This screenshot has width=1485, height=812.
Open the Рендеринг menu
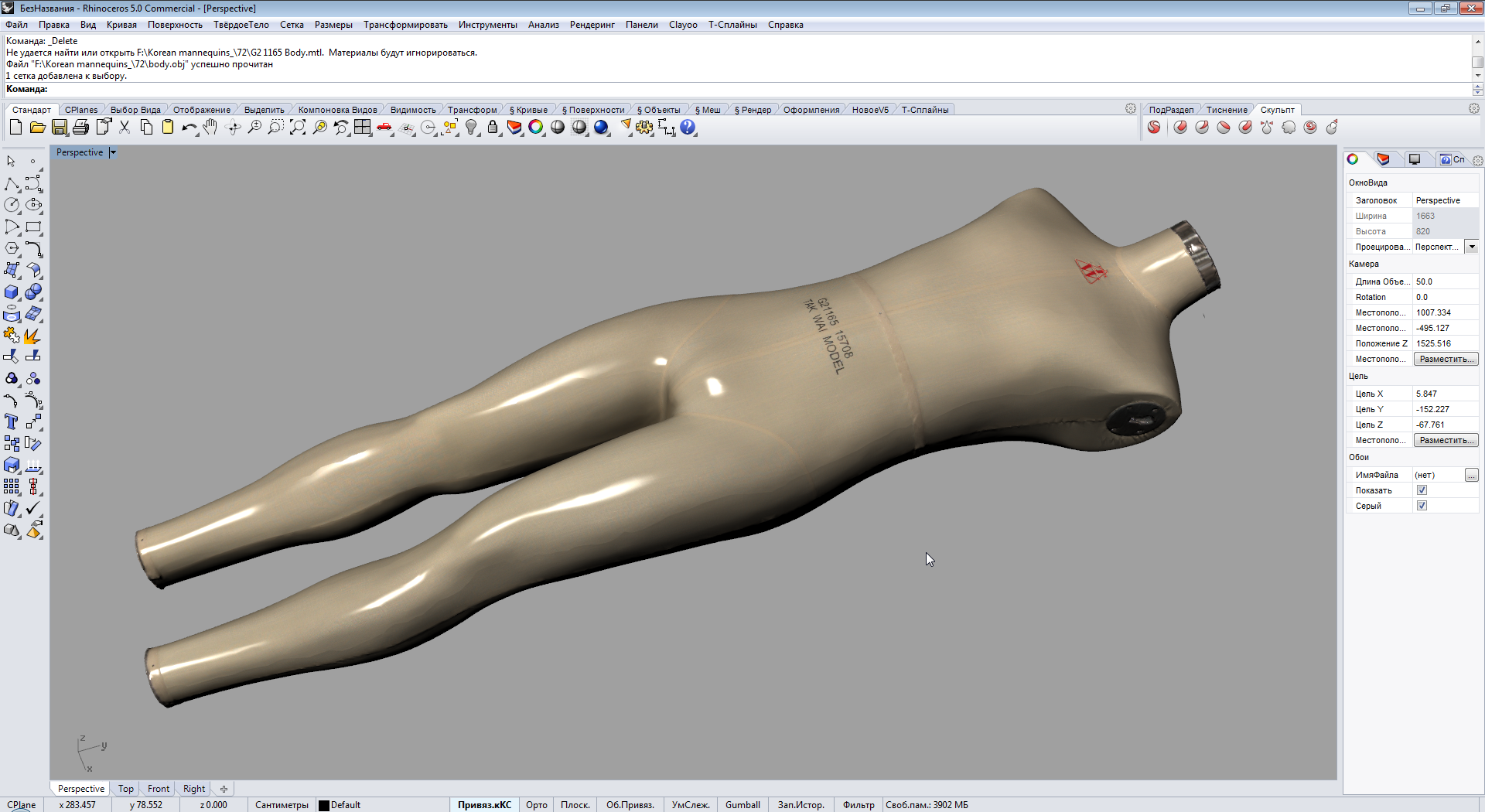592,25
